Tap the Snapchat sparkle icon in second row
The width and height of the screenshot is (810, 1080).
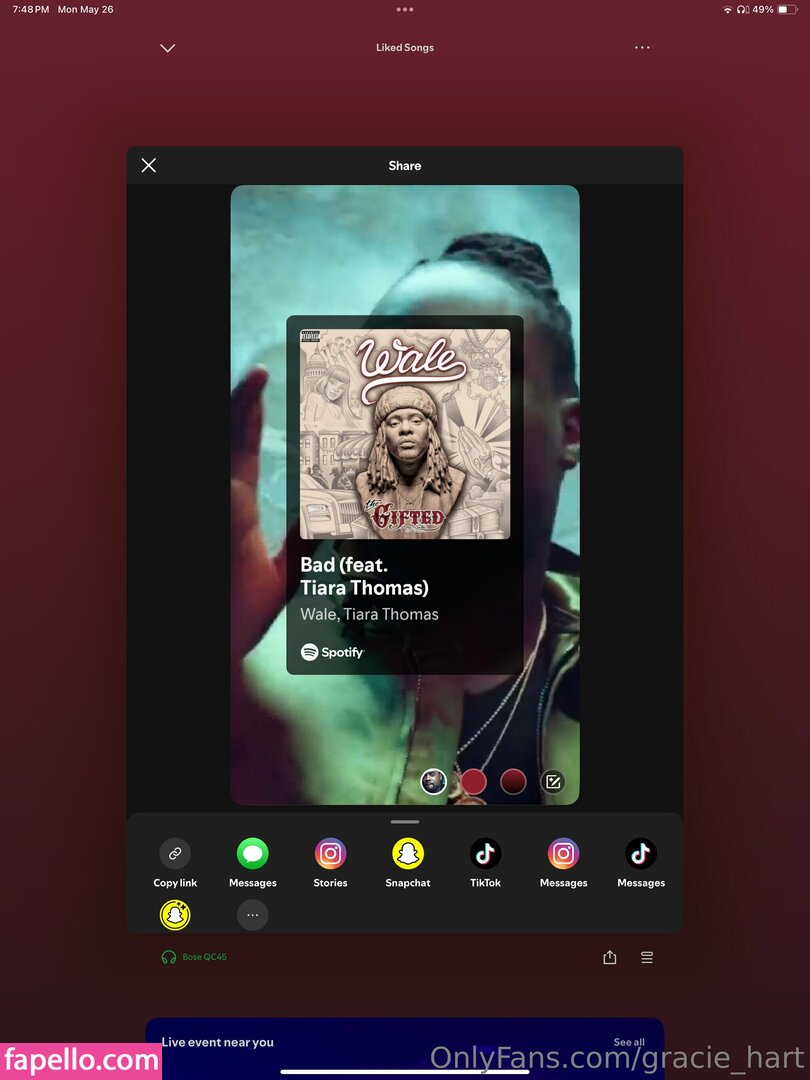click(175, 914)
